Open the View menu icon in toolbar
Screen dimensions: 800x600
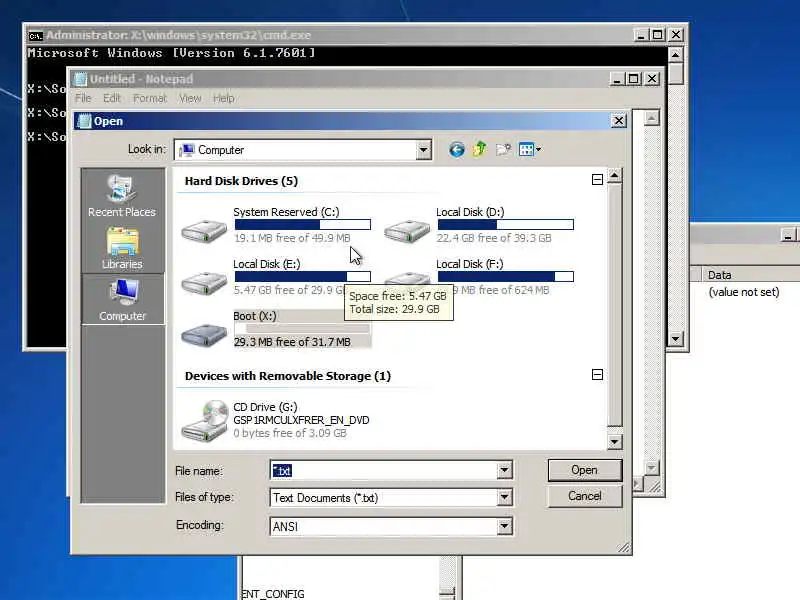tap(526, 149)
